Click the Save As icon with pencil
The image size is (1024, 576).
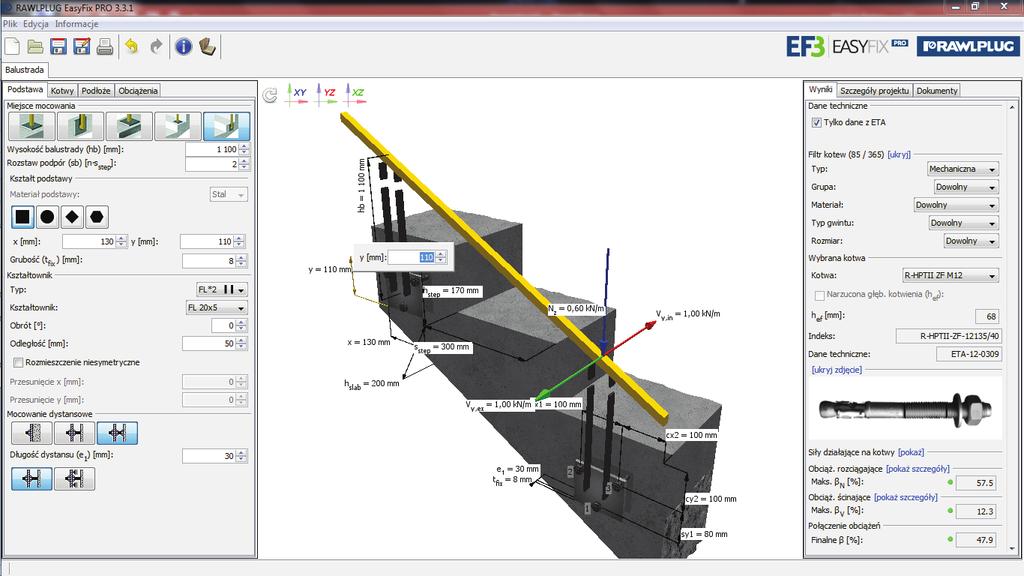click(x=82, y=46)
